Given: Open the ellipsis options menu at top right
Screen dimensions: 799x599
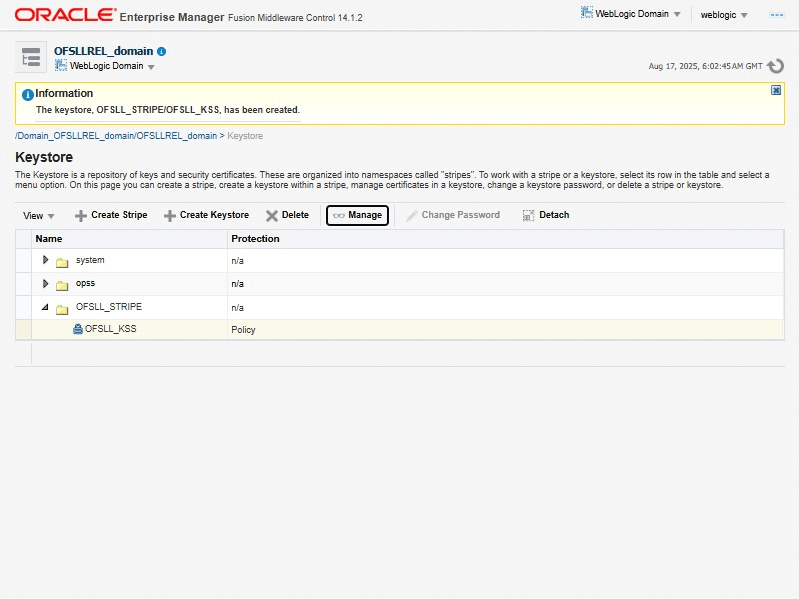Looking at the screenshot, I should tap(777, 15).
